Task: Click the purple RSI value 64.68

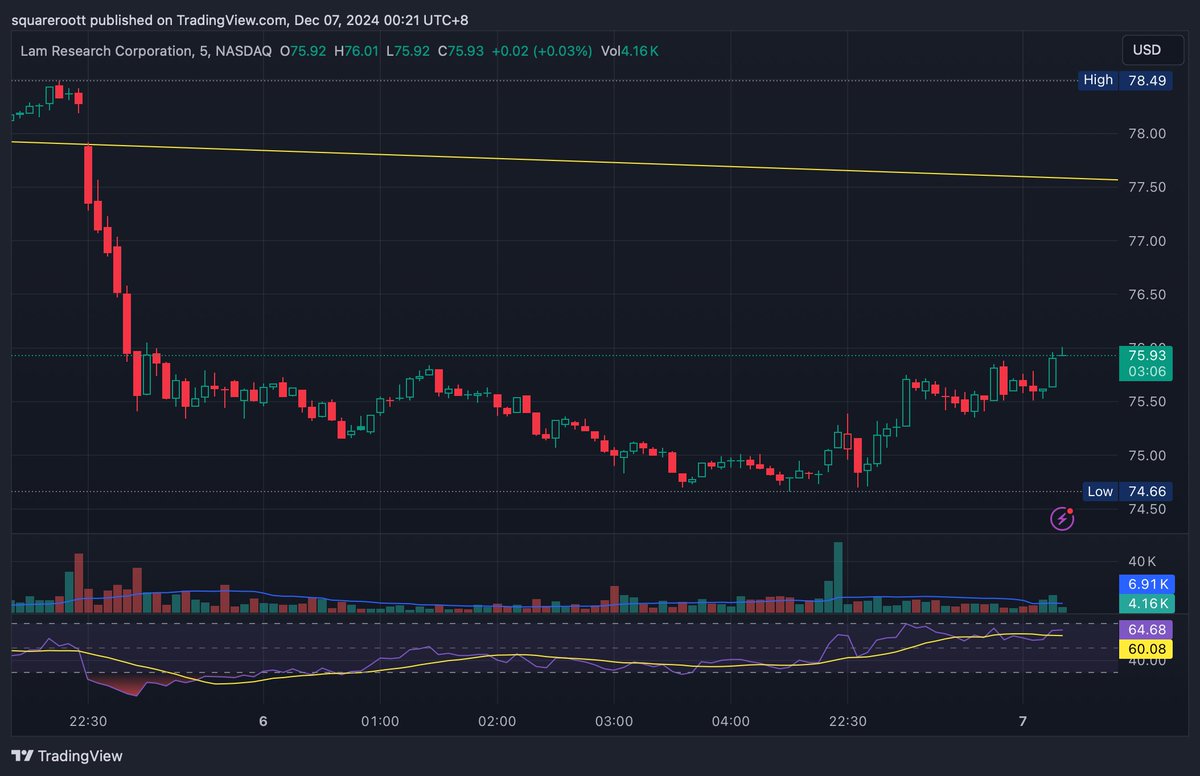Action: click(1146, 629)
